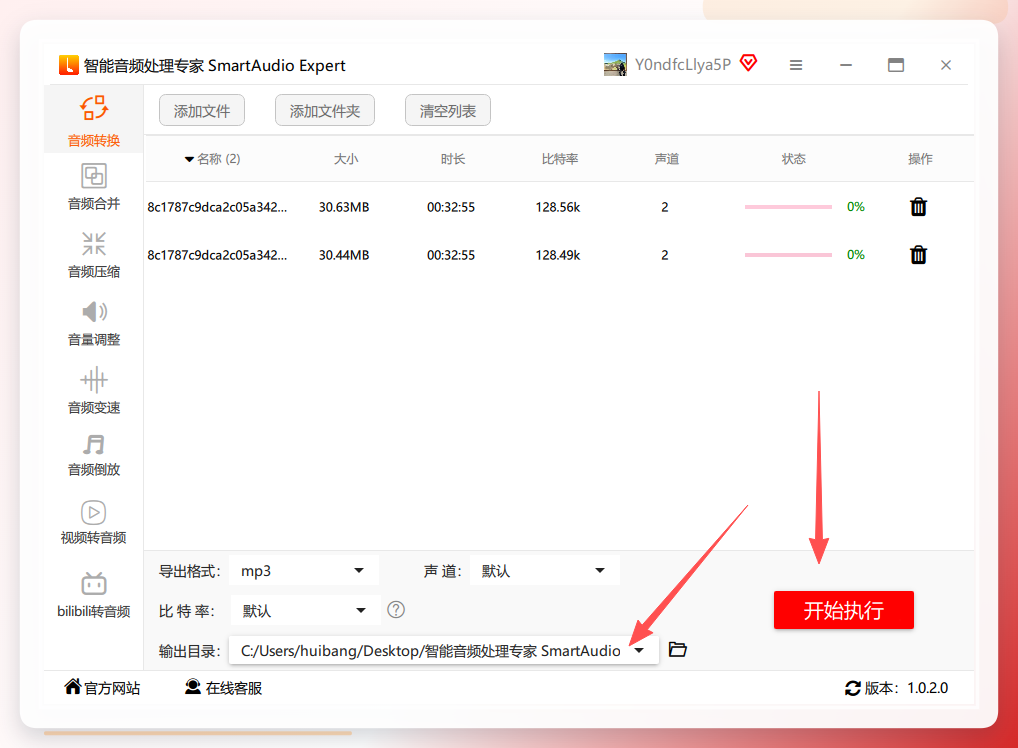This screenshot has width=1018, height=748.
Task: Click the username Y0ndfcLlya5P
Action: 682,64
